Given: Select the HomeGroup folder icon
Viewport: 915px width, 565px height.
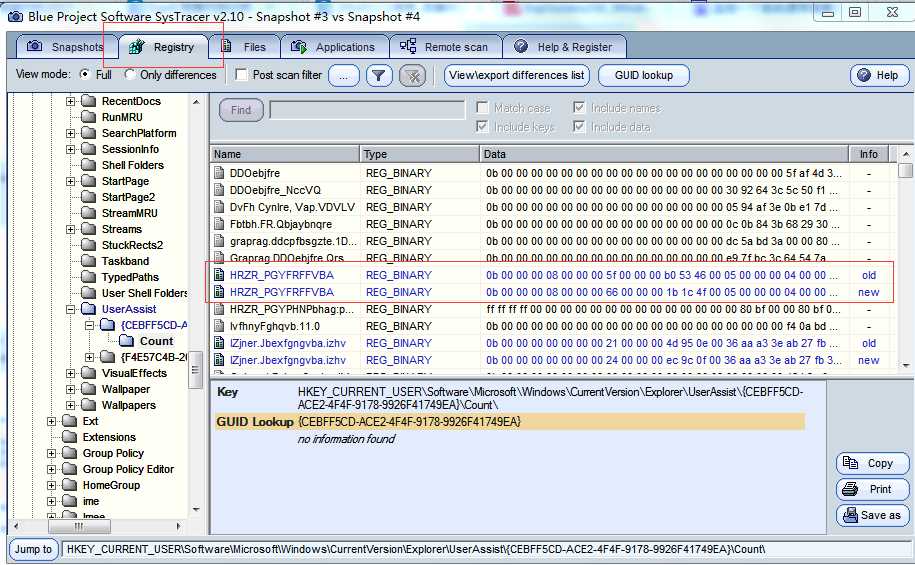Looking at the screenshot, I should coord(69,485).
